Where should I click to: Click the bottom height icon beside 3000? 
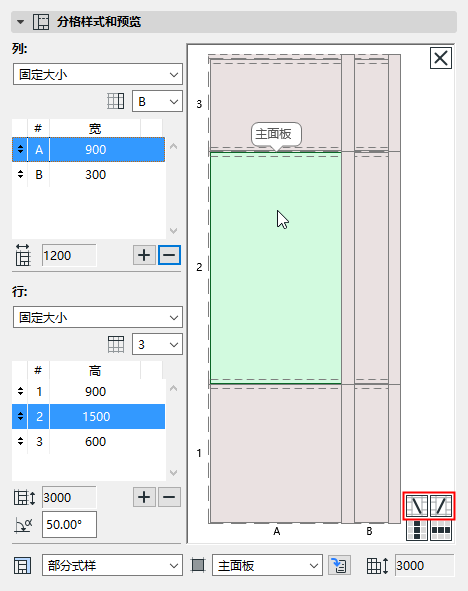(378, 565)
